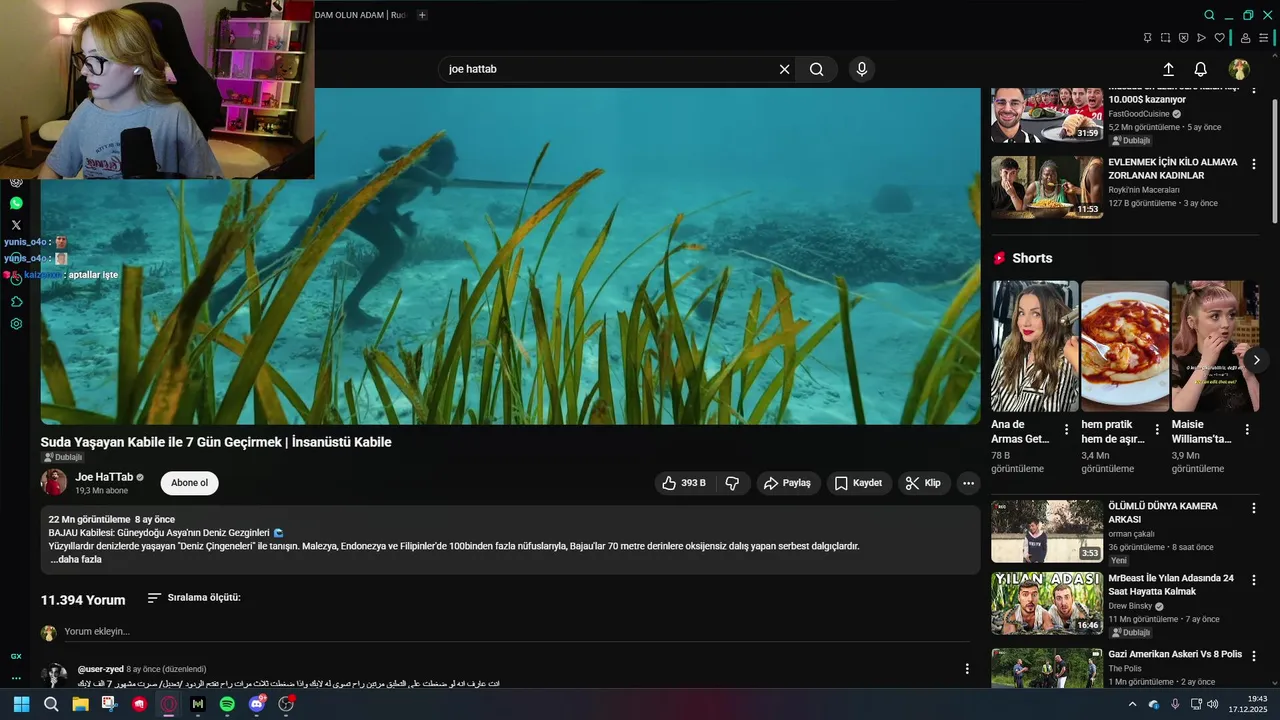The width and height of the screenshot is (1280, 720).
Task: Dislike the video with thumbs down
Action: [x=732, y=483]
